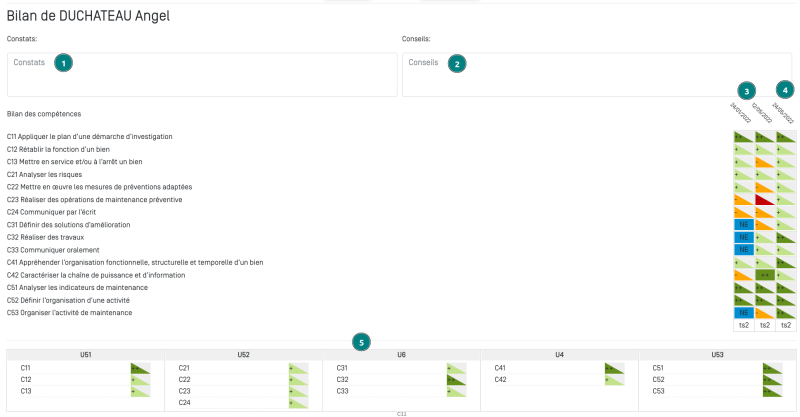Click the orange first-column cell for C23
Viewport: 800px width, 417px height.
(x=743, y=199)
